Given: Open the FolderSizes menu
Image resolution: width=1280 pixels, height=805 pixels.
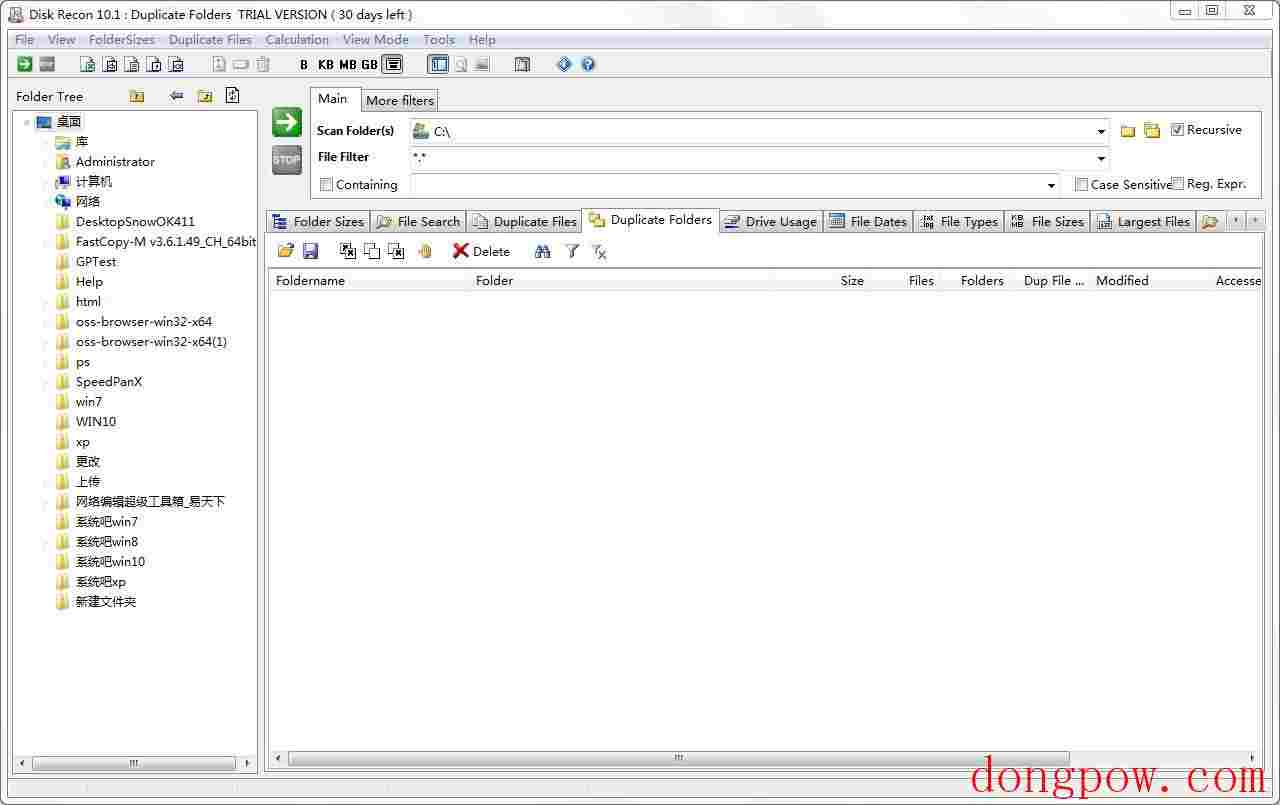Looking at the screenshot, I should 122,40.
